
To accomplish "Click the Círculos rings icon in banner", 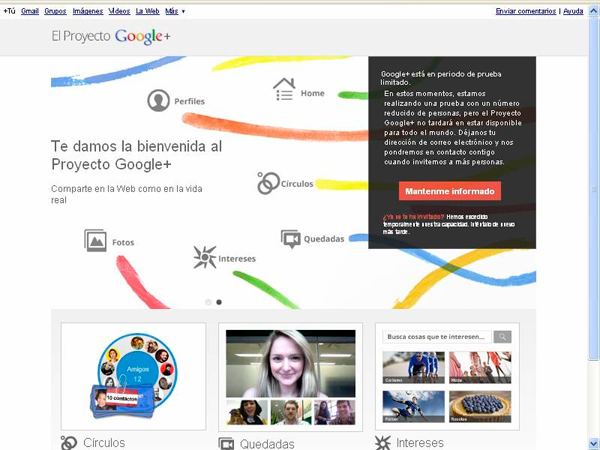I will click(268, 183).
